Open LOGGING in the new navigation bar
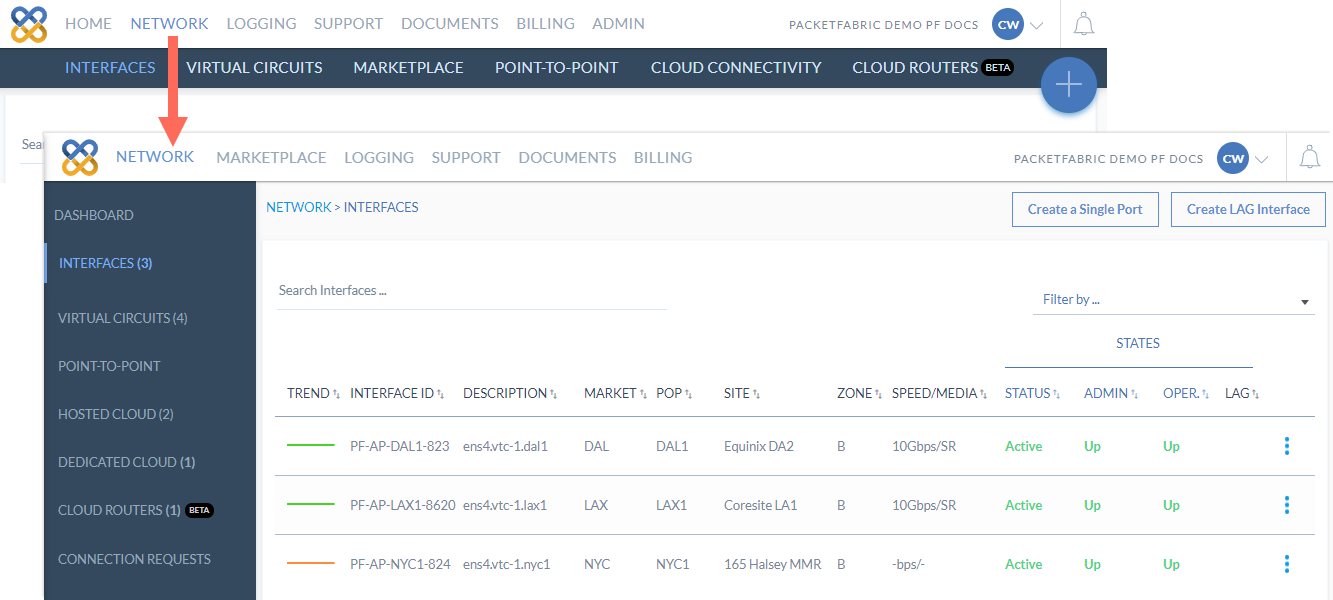 [x=379, y=157]
